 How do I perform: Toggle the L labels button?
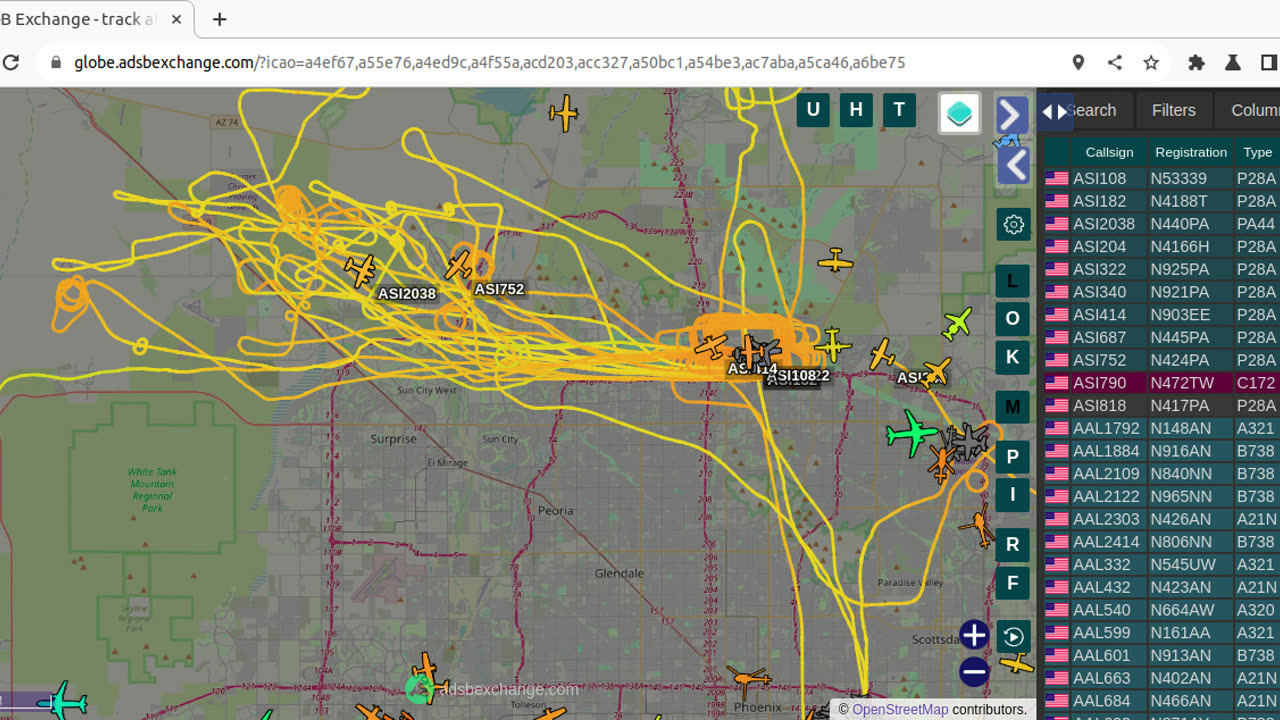1013,281
